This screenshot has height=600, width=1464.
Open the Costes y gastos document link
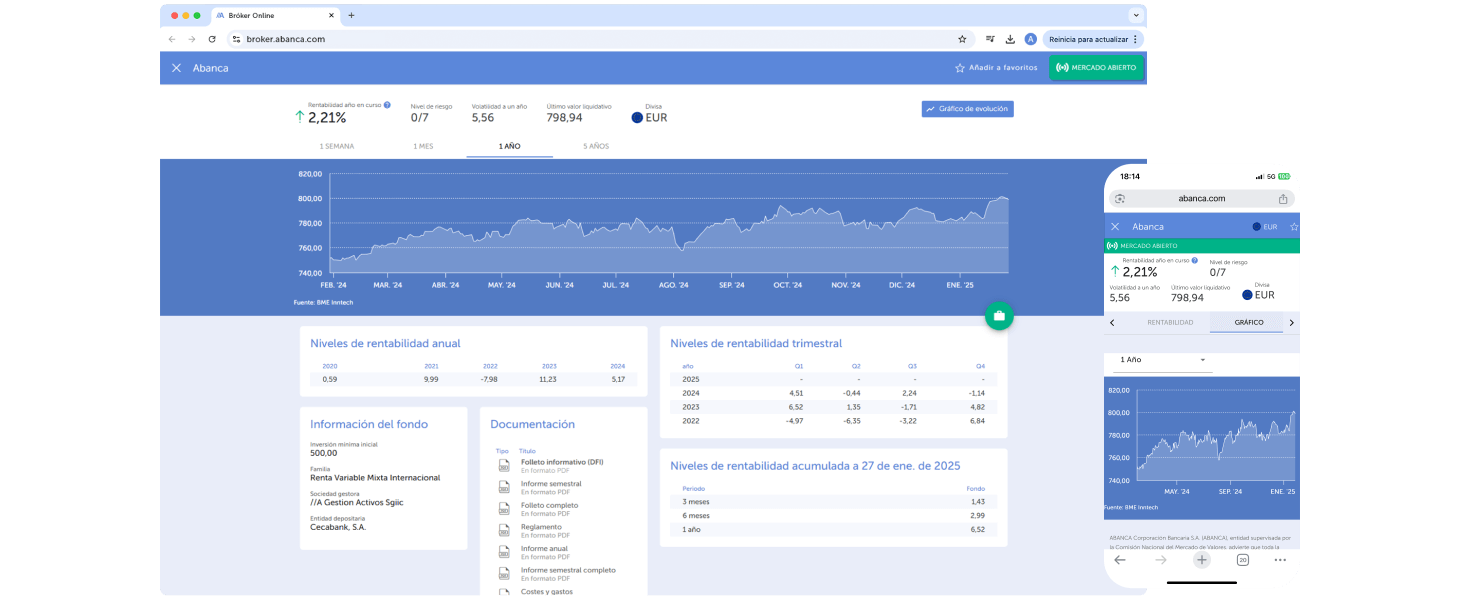(546, 591)
